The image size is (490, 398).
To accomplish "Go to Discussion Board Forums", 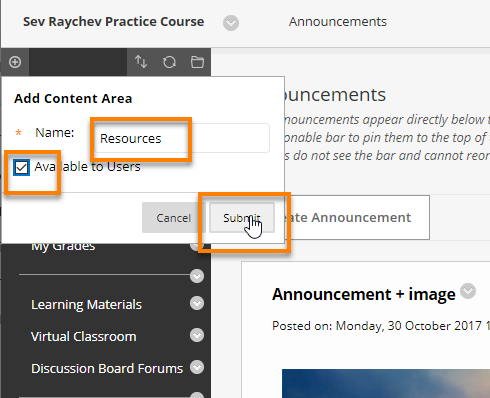I will (x=107, y=368).
